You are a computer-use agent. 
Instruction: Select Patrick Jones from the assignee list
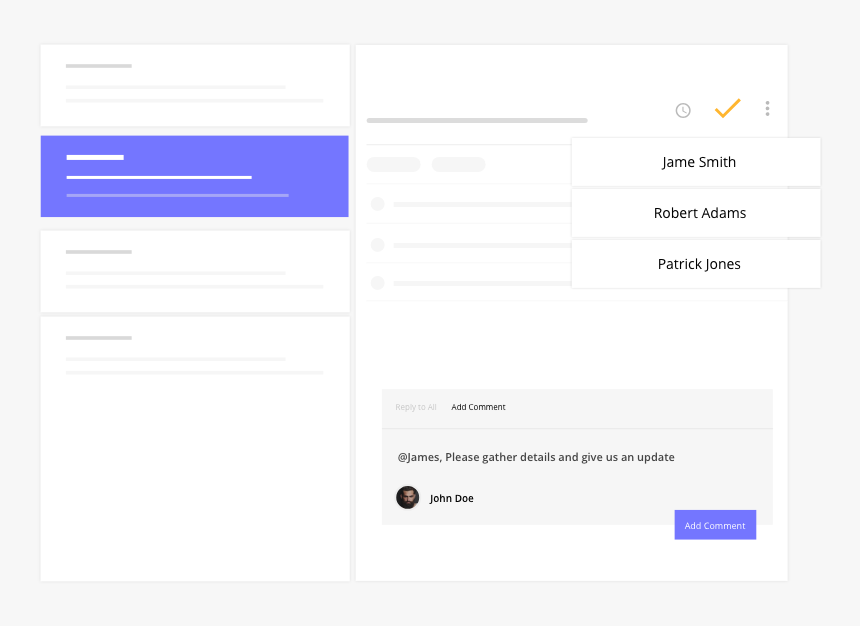698,263
